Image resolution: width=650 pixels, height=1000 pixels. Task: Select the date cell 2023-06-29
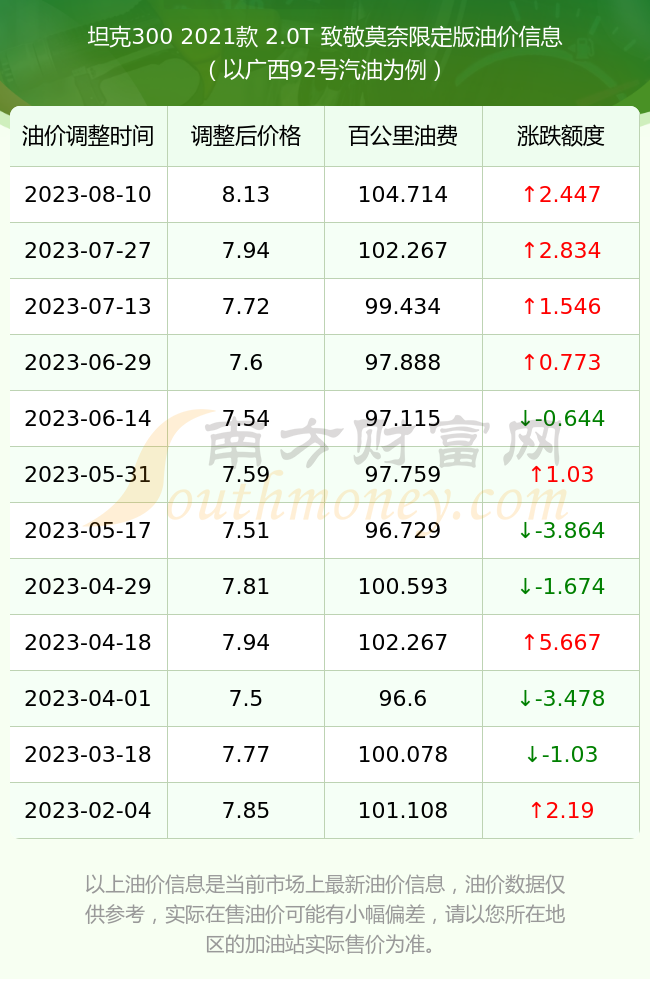pyautogui.click(x=88, y=363)
